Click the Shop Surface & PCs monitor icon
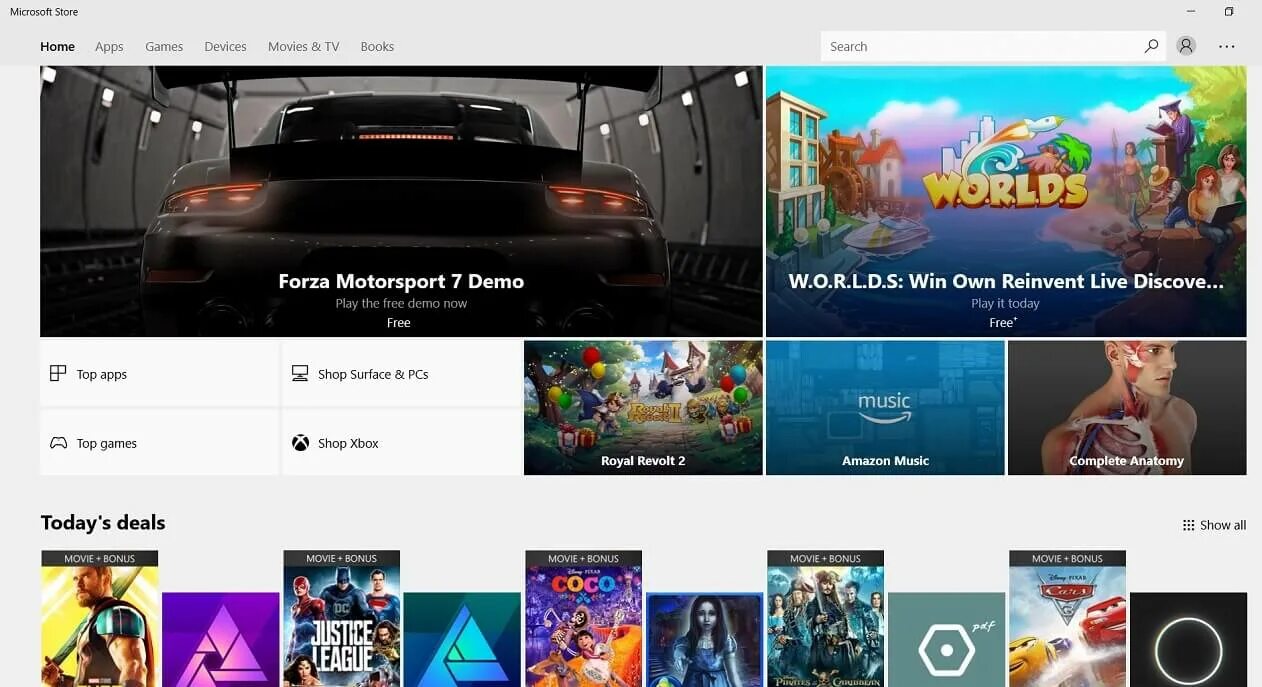 (x=300, y=374)
